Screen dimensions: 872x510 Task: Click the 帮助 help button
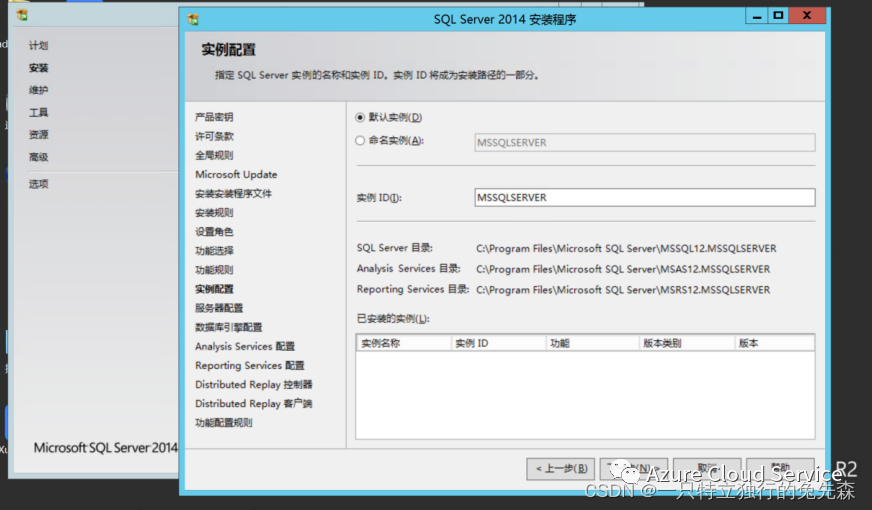(x=780, y=468)
